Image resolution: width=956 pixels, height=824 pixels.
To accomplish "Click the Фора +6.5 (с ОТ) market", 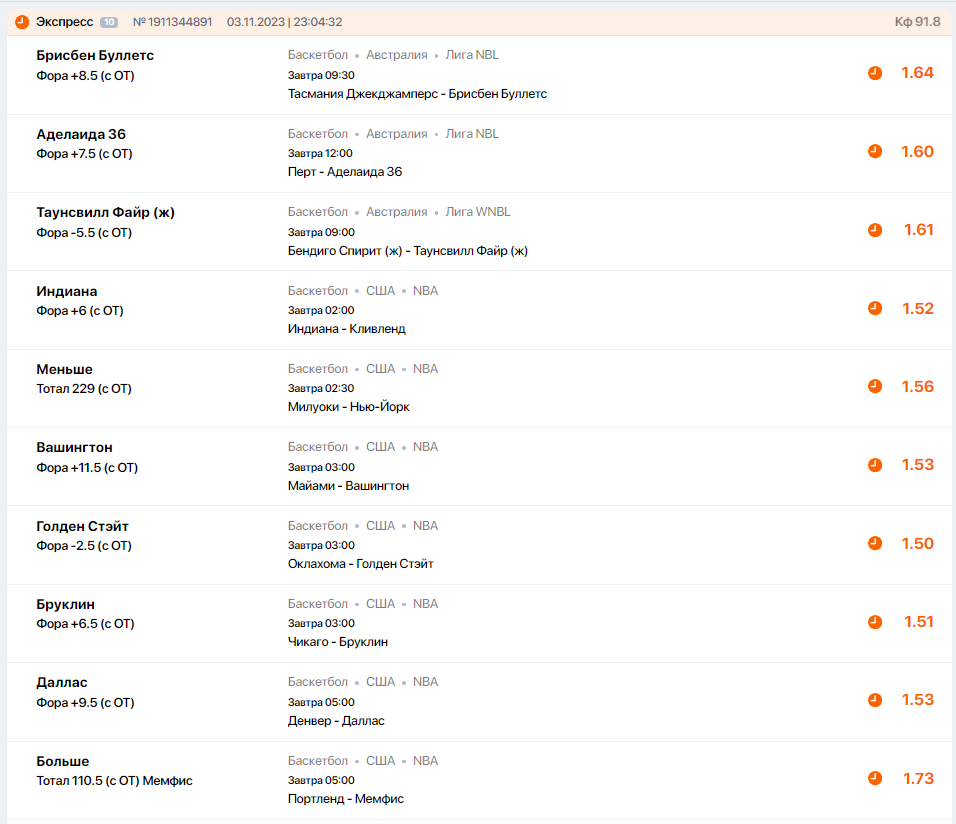I will 85,624.
